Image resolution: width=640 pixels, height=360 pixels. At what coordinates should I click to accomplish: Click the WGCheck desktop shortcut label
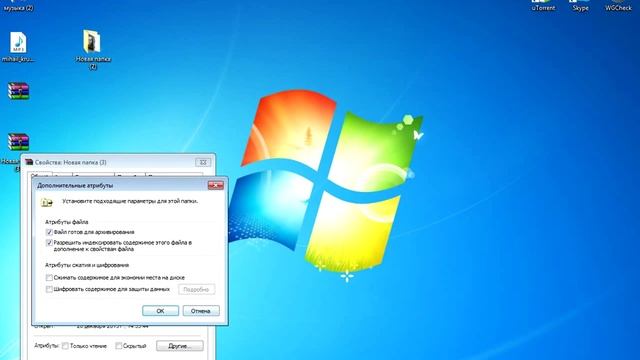[x=618, y=8]
